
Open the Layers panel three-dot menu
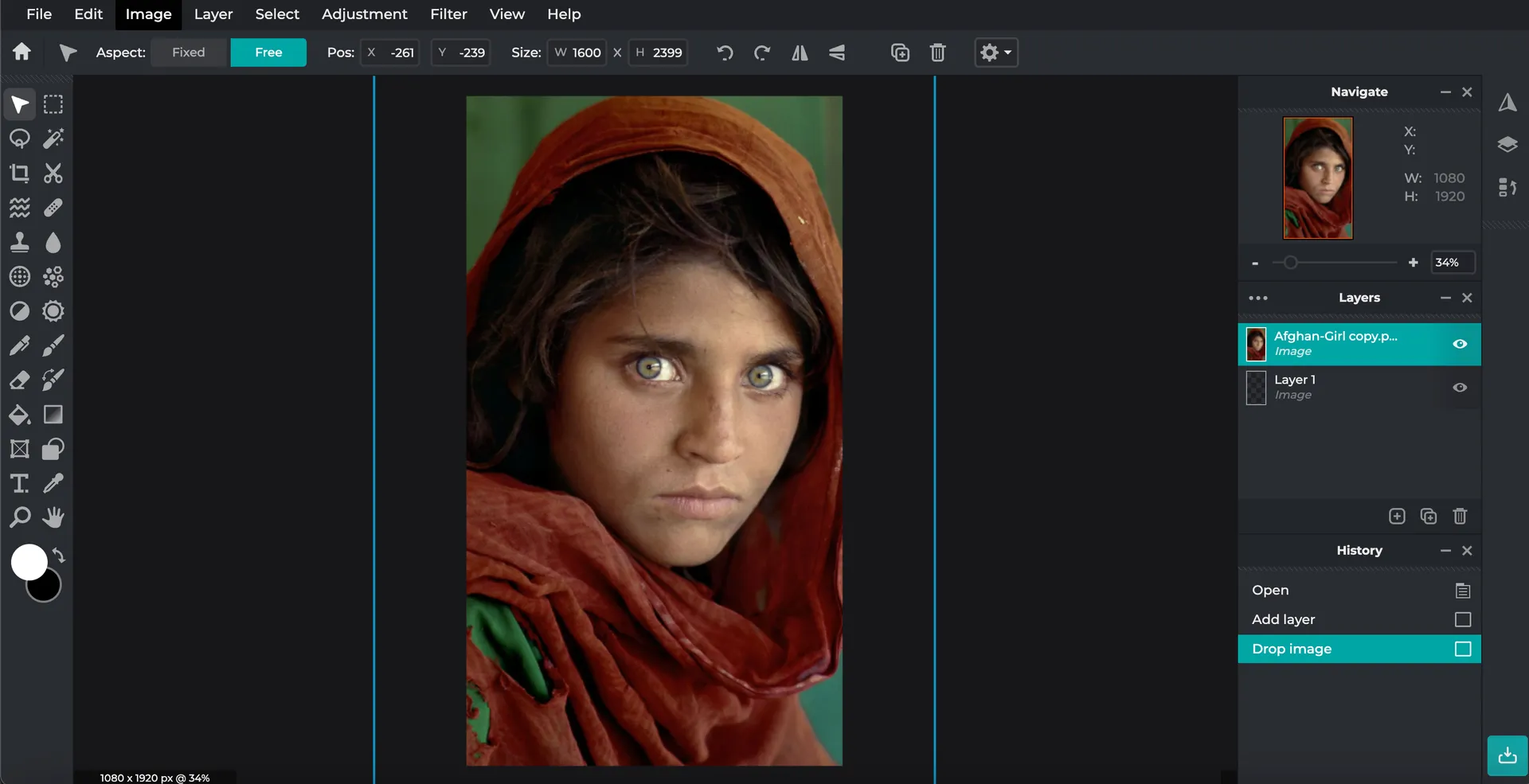click(1258, 298)
